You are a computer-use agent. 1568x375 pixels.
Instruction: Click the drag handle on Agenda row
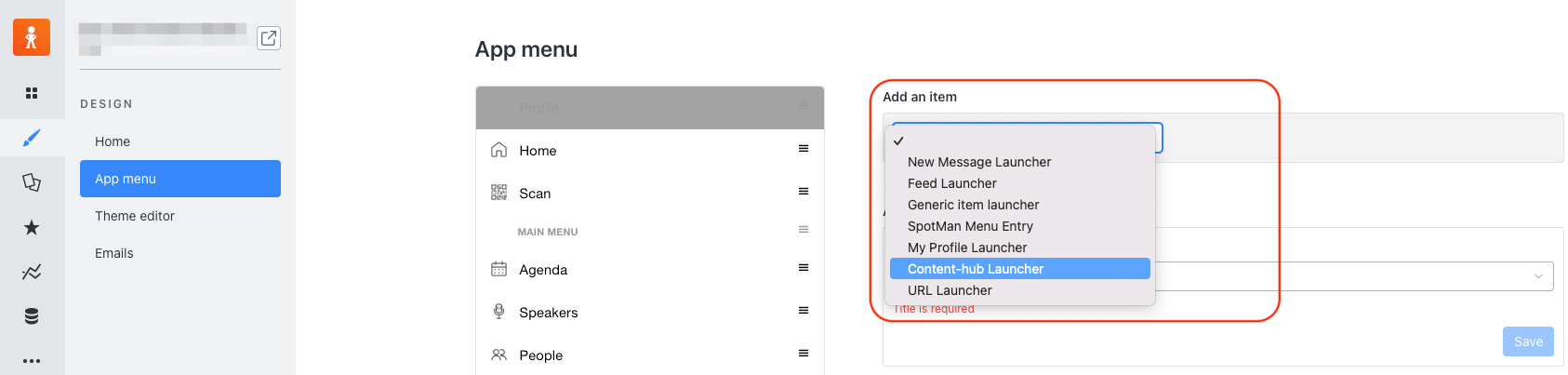click(x=804, y=268)
